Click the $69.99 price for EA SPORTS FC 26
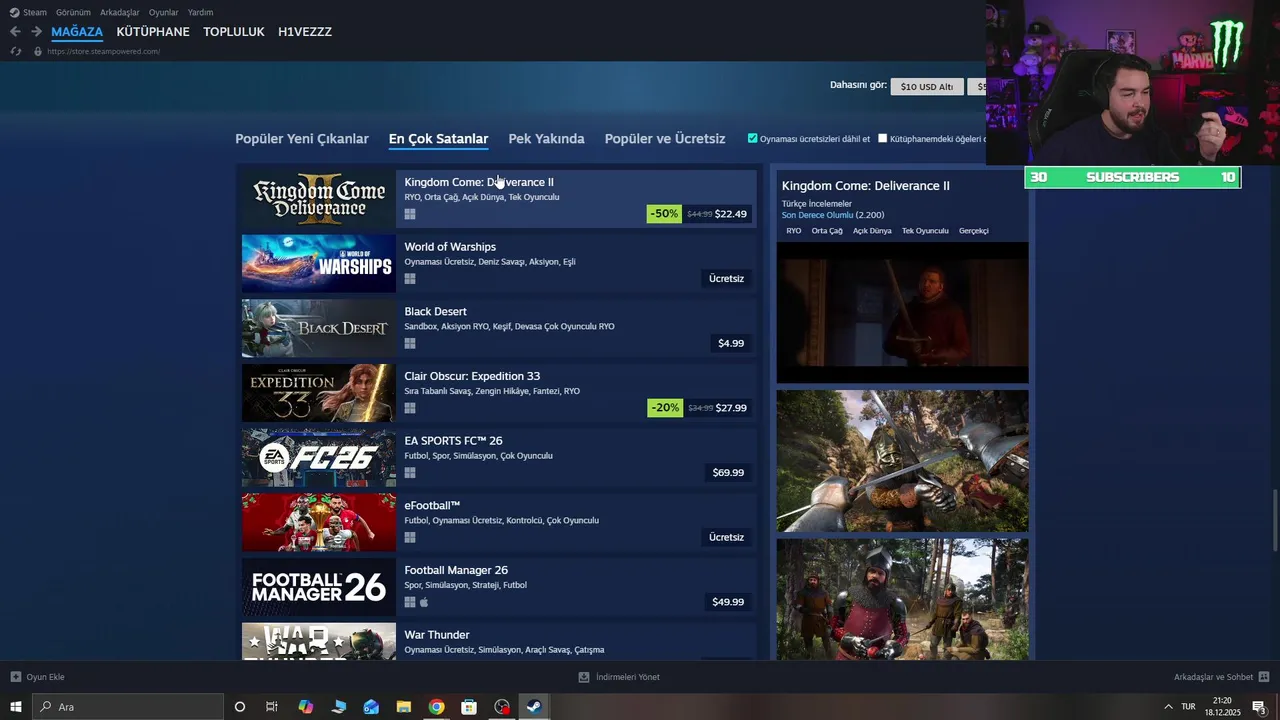 tap(728, 472)
